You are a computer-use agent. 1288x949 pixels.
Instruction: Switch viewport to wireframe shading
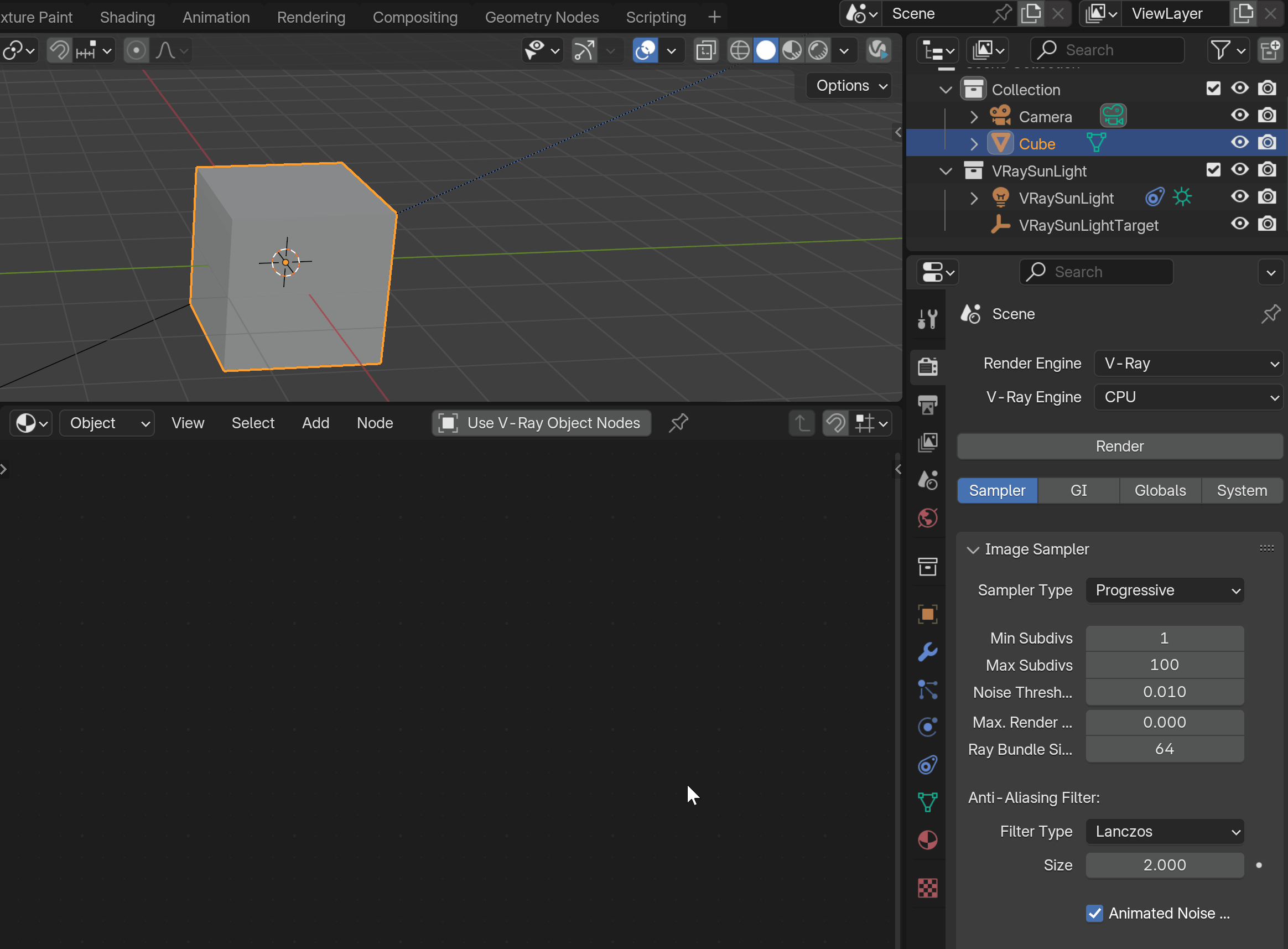click(x=739, y=50)
